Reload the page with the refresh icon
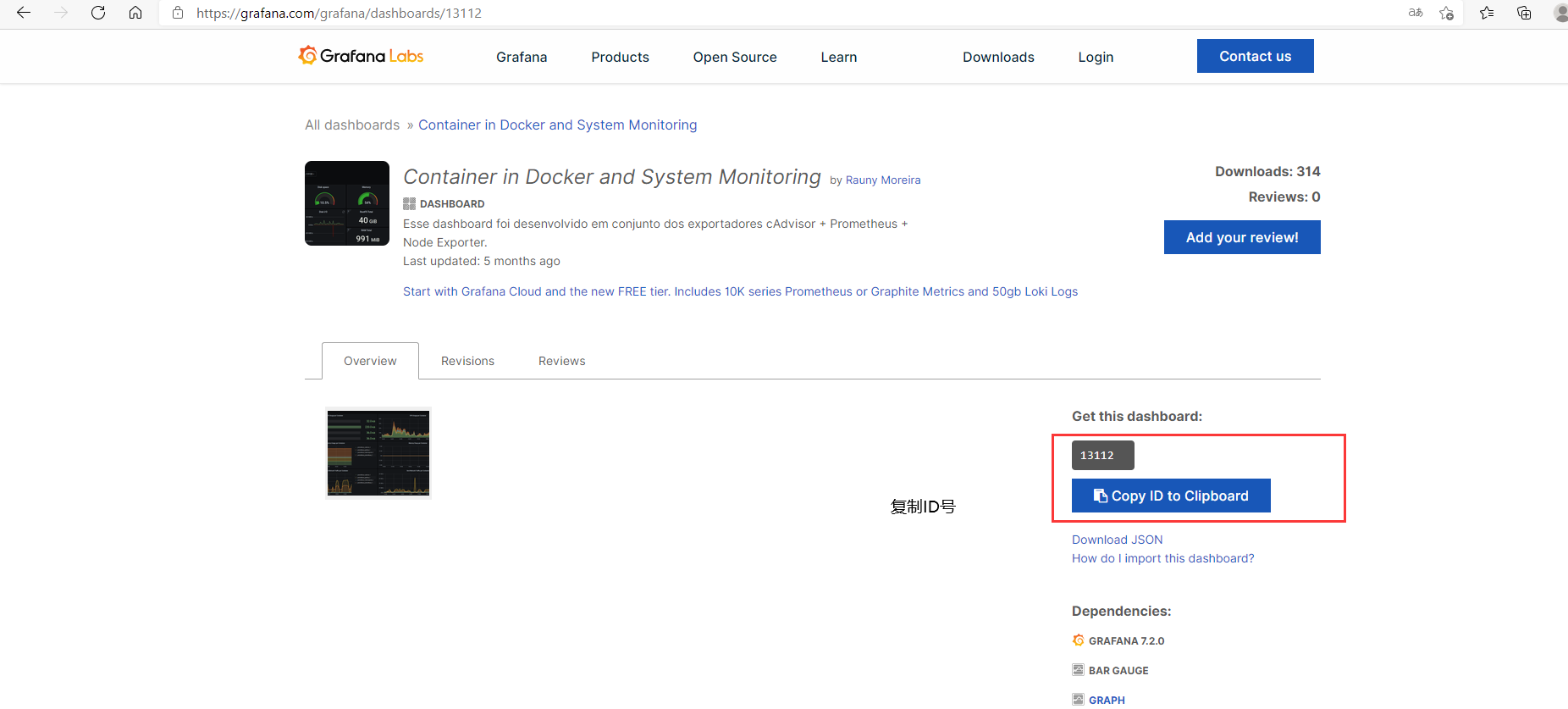1568x709 pixels. point(98,13)
